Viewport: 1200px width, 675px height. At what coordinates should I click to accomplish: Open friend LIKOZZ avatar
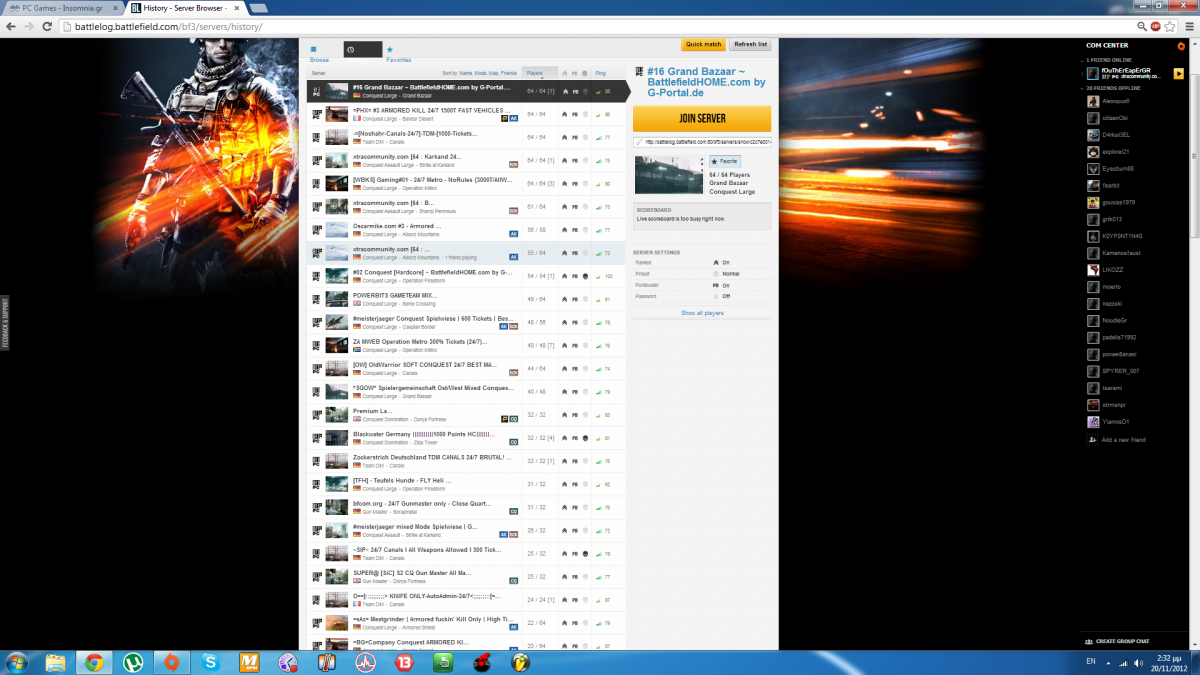pos(1093,270)
